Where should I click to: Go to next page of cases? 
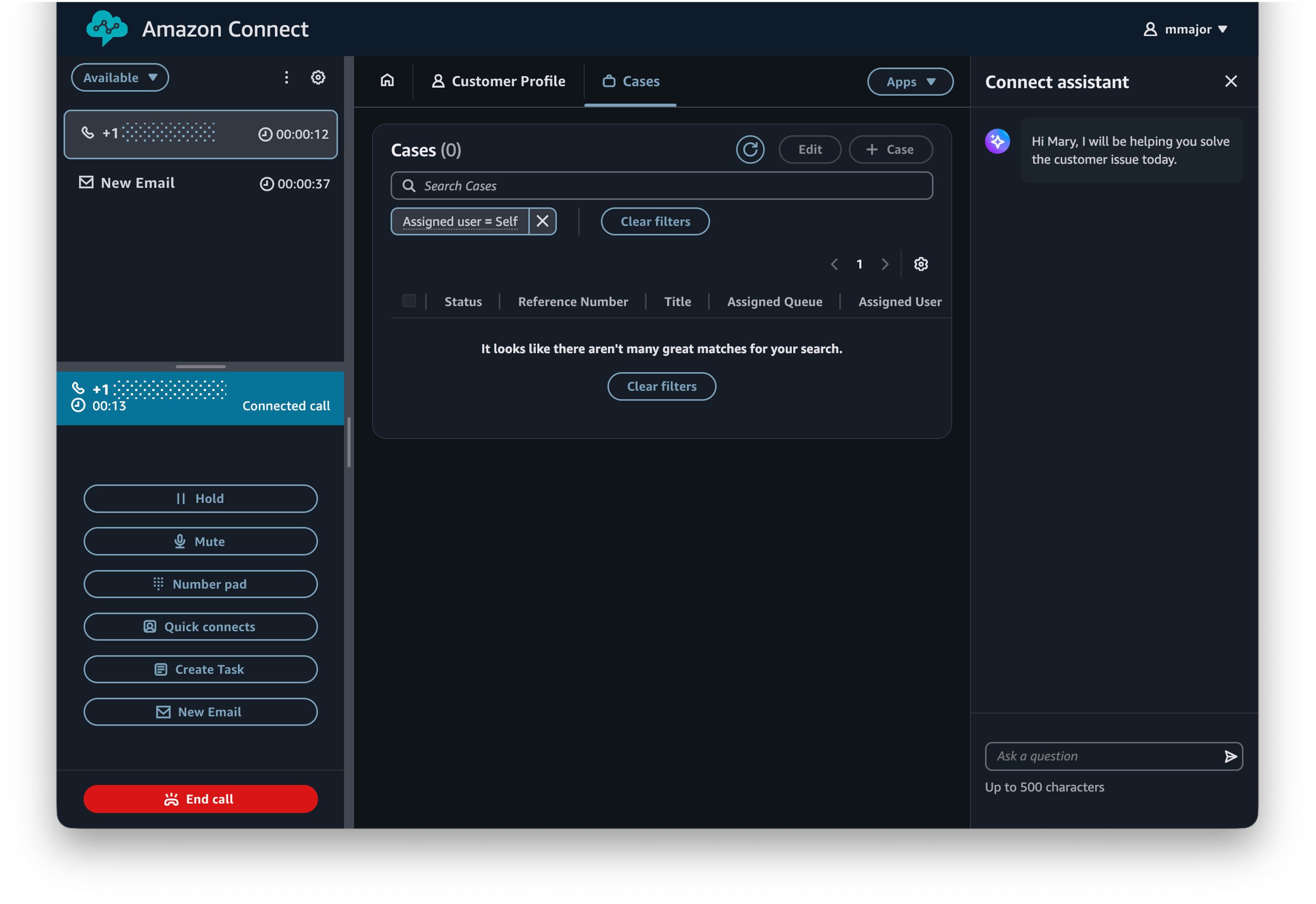tap(885, 263)
